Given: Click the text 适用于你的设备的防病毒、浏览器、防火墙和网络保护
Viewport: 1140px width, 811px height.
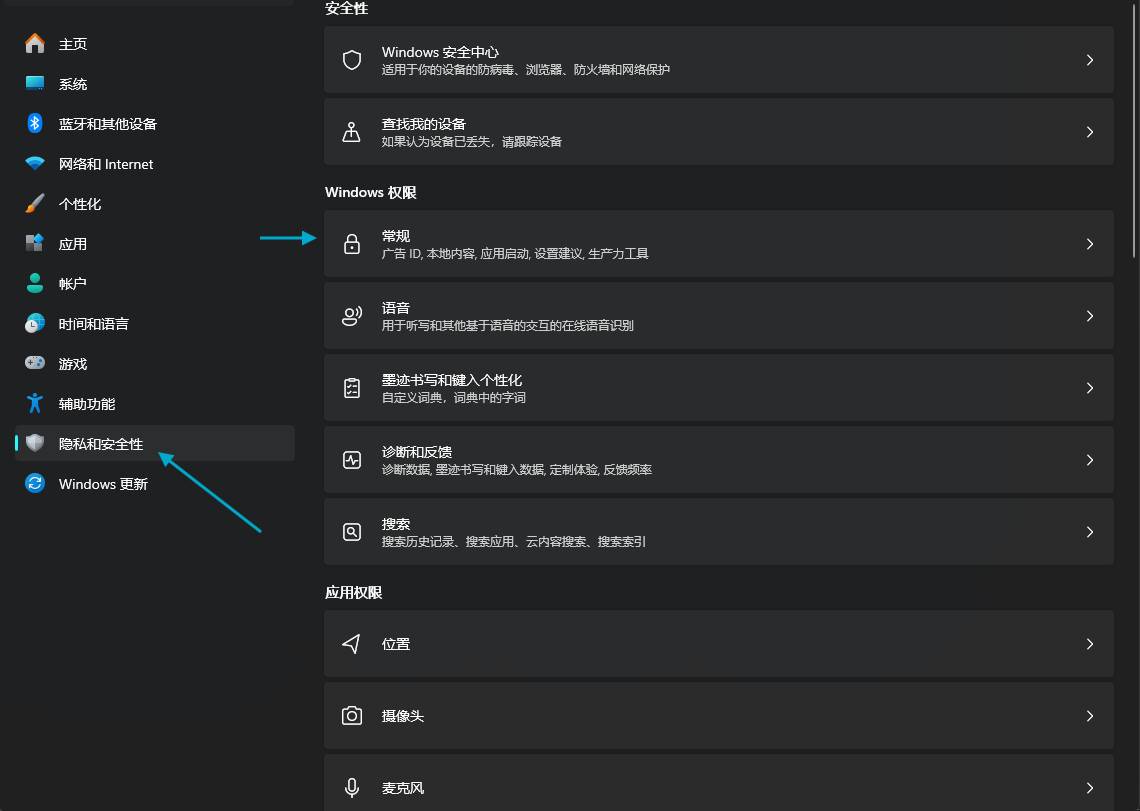Looking at the screenshot, I should (526, 70).
